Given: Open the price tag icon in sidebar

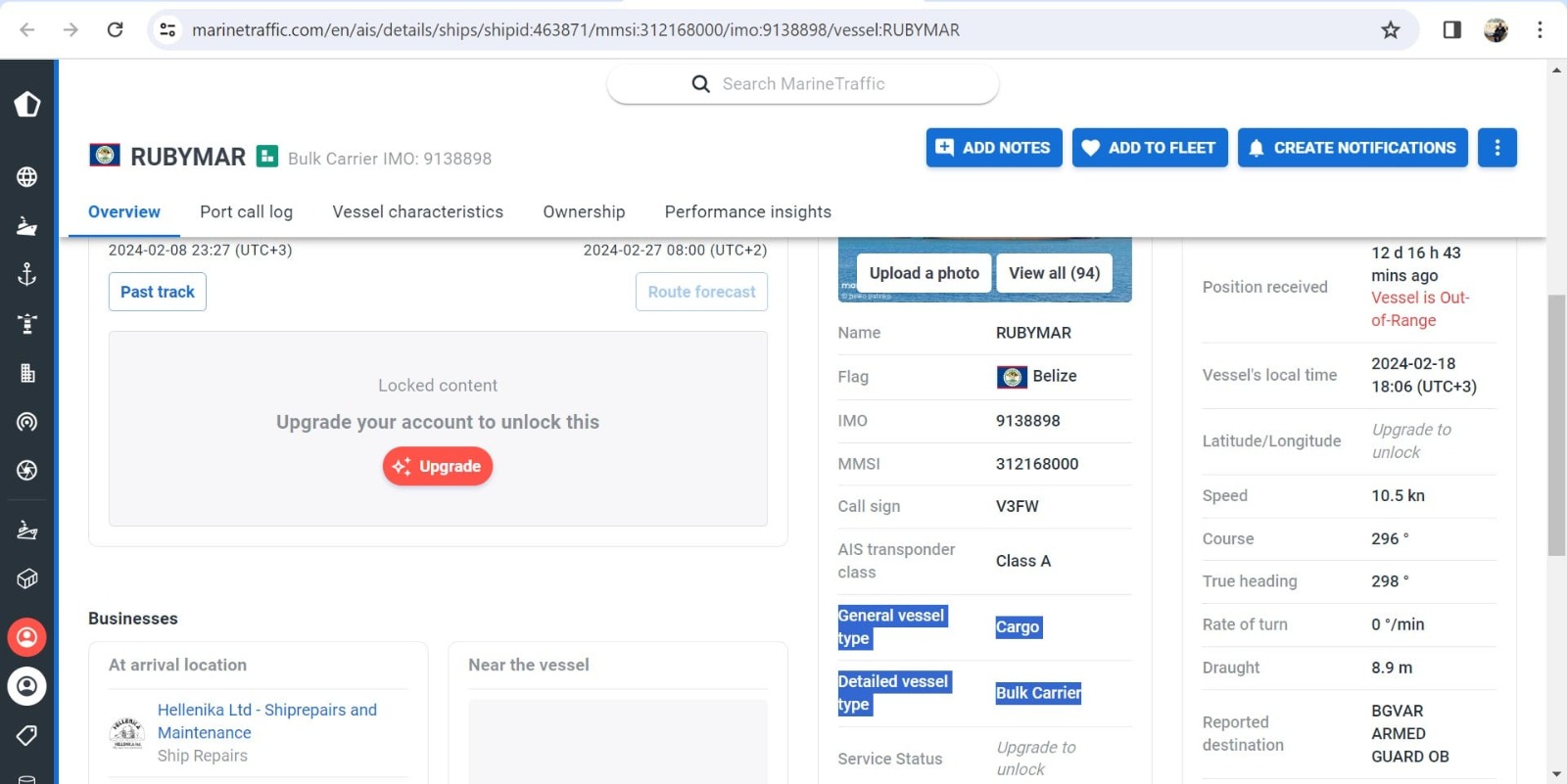Looking at the screenshot, I should click(x=27, y=735).
